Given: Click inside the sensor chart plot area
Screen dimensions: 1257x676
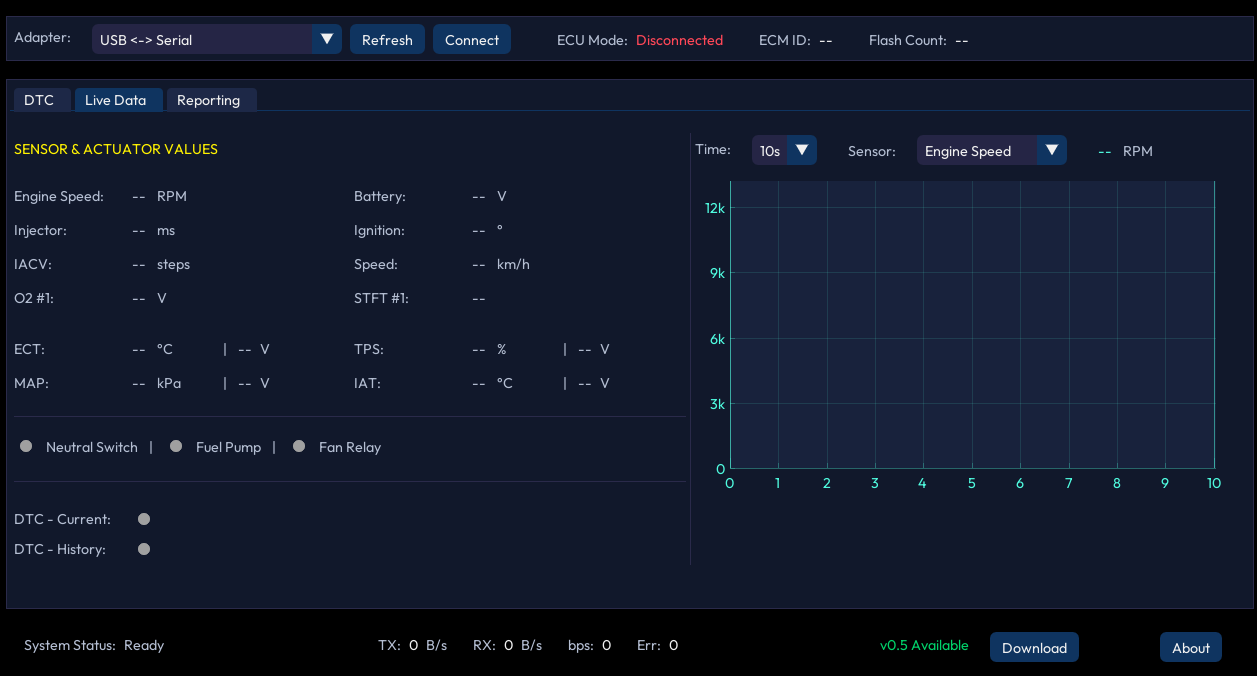Looking at the screenshot, I should pos(972,325).
